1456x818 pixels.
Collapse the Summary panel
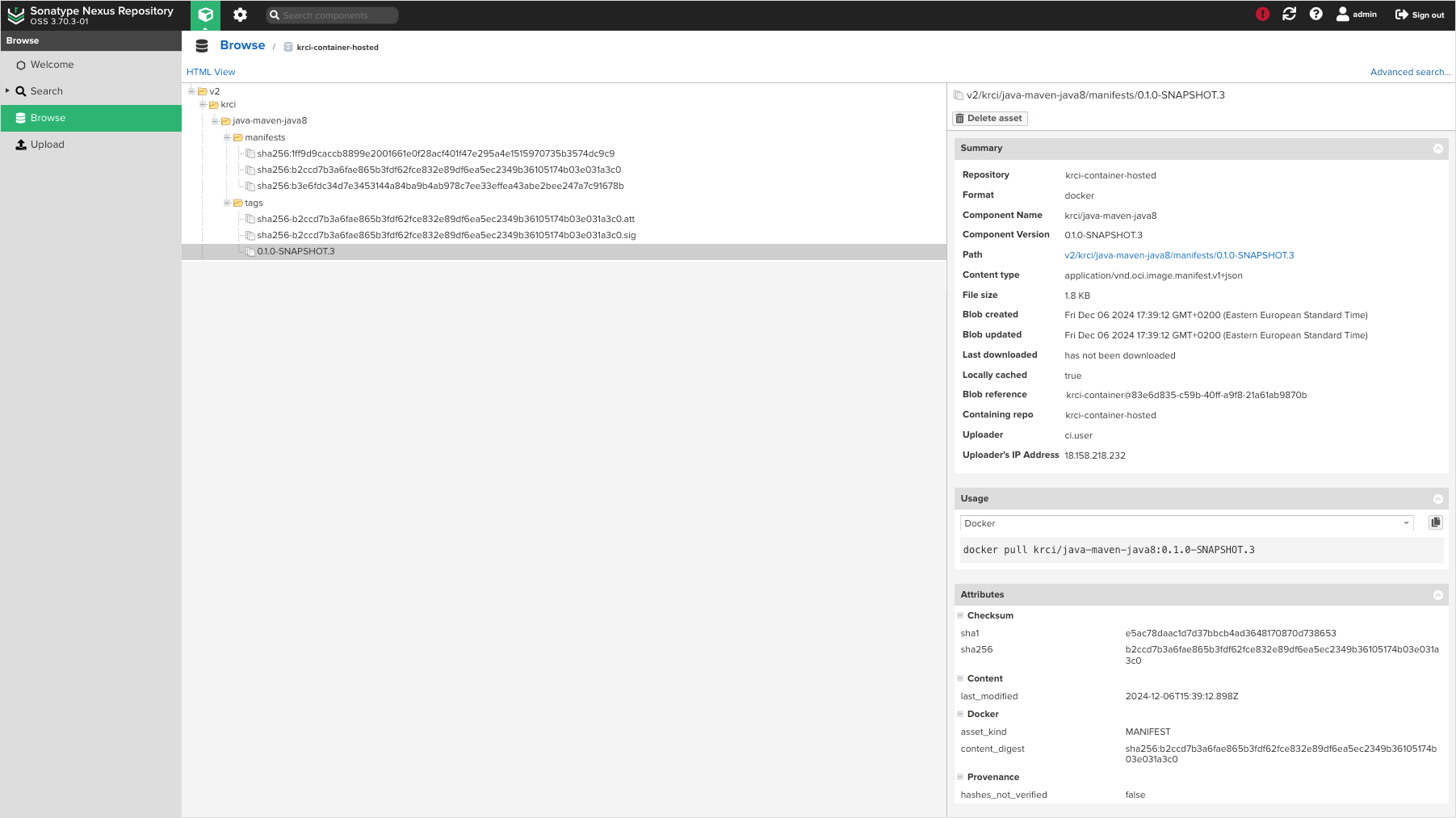tap(1438, 148)
